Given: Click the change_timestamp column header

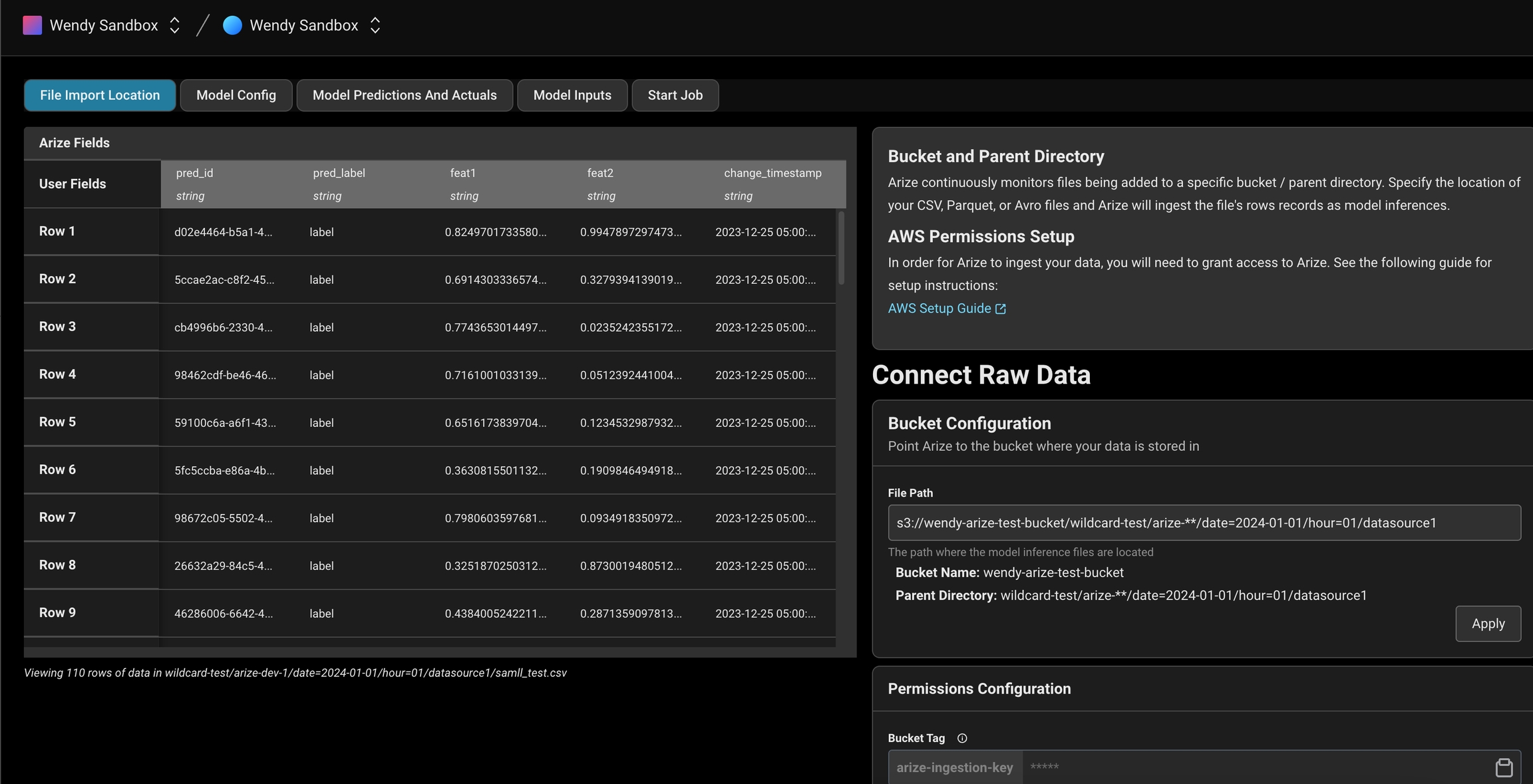Looking at the screenshot, I should pyautogui.click(x=772, y=173).
